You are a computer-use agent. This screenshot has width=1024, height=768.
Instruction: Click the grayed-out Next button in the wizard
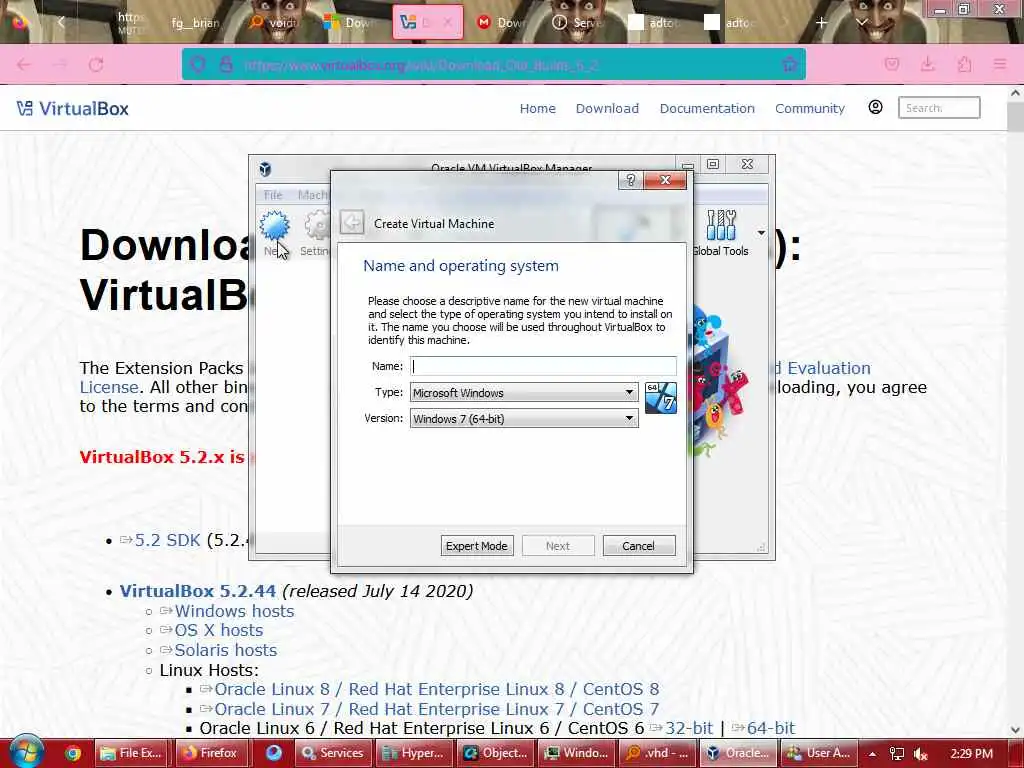tap(558, 546)
